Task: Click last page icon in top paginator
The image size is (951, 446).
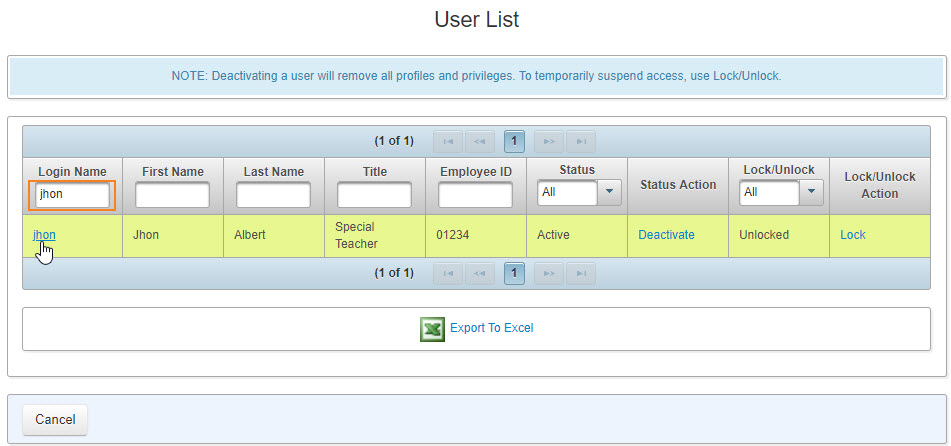Action: pyautogui.click(x=581, y=141)
